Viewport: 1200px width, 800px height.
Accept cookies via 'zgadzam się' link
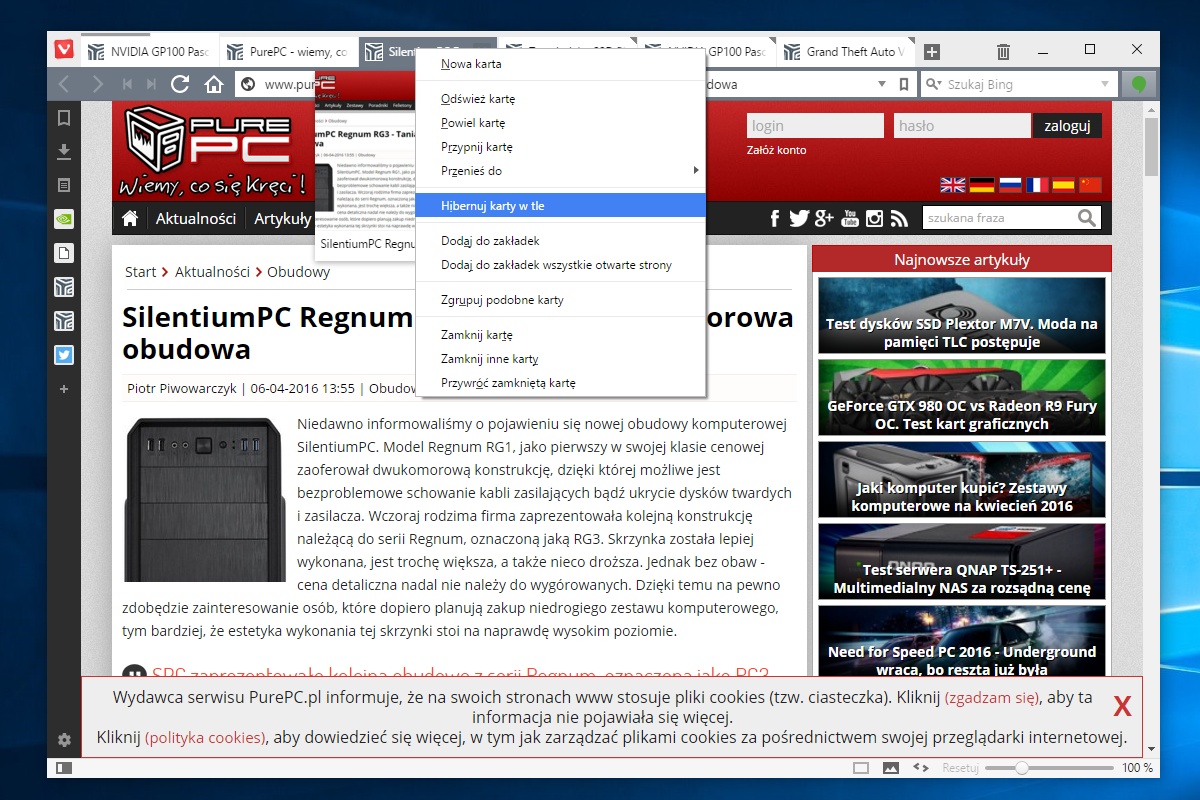992,698
